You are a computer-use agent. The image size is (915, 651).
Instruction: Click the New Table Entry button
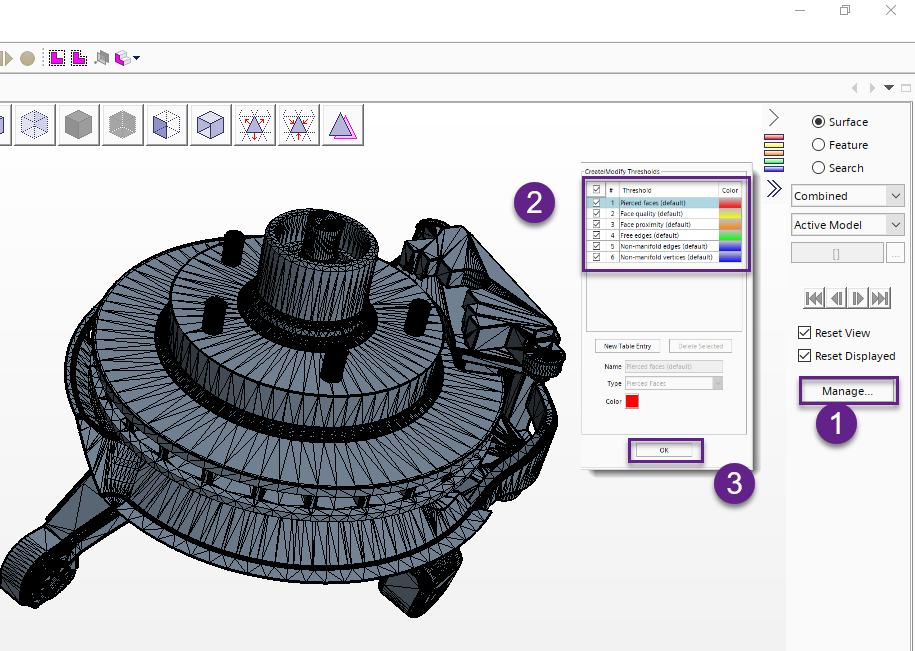pos(627,346)
